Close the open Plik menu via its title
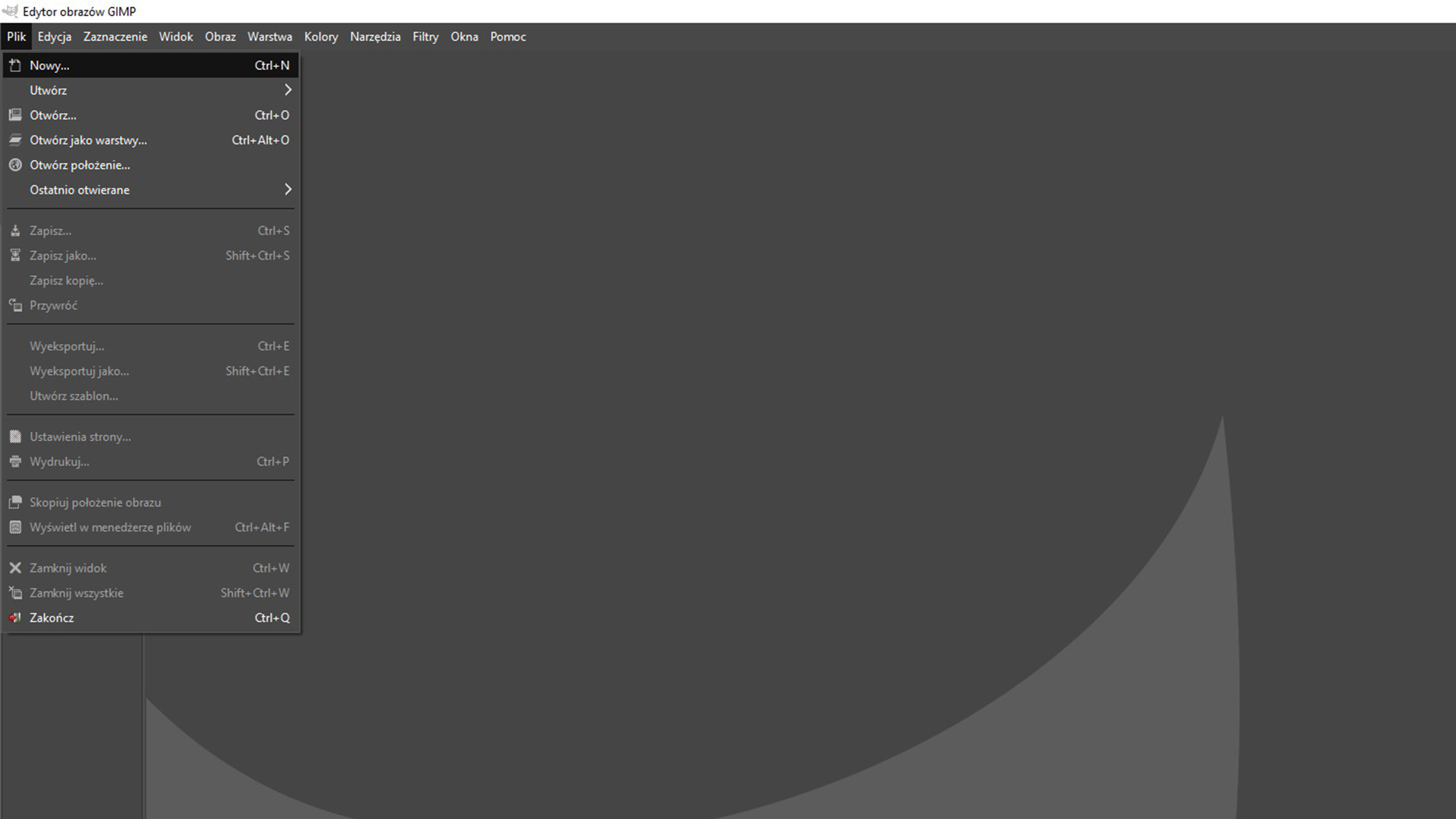 tap(16, 36)
